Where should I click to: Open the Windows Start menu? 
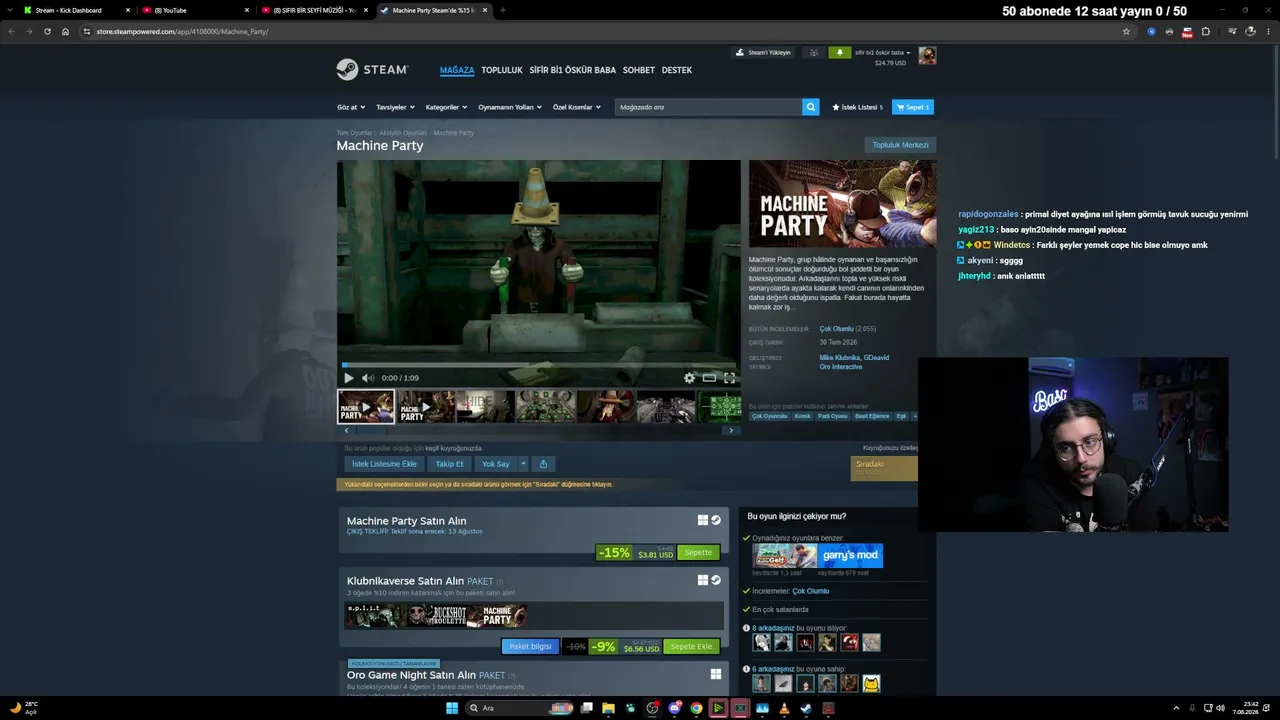tap(452, 708)
